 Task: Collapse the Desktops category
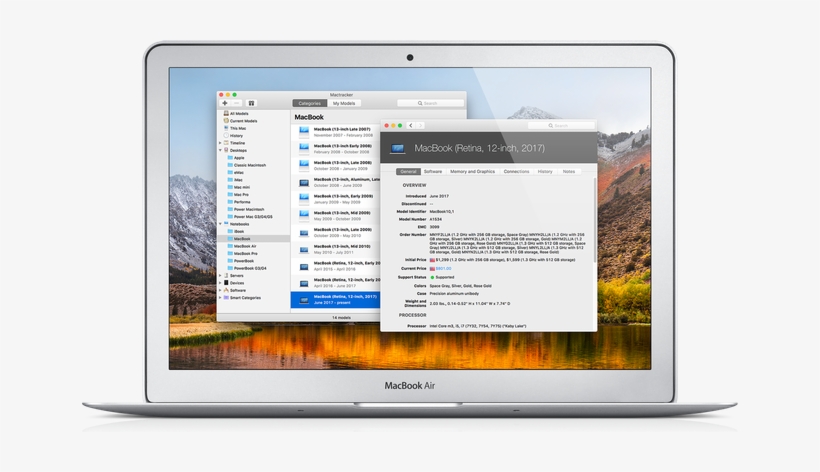coord(220,150)
